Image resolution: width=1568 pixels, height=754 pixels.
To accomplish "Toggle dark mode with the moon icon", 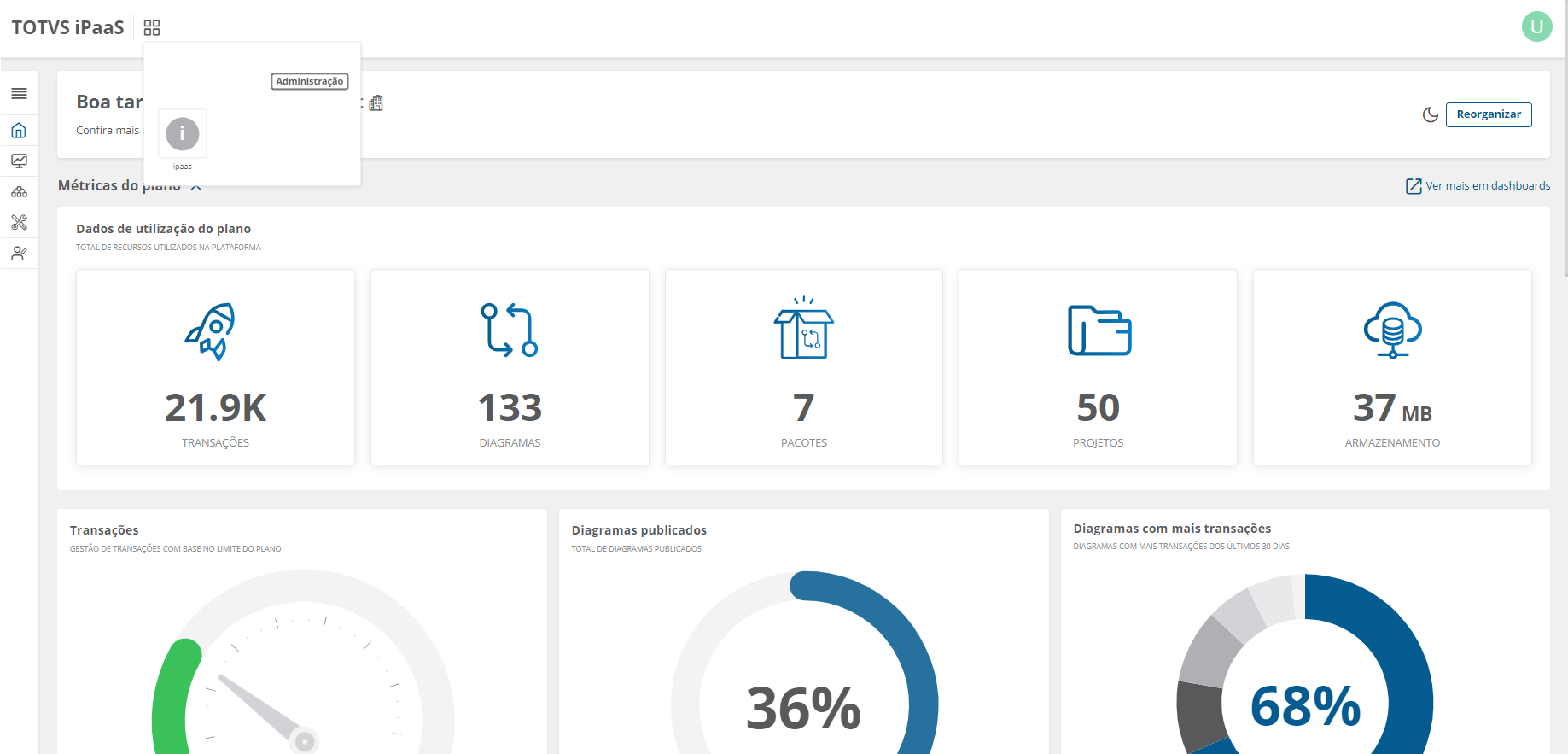I will pos(1431,114).
